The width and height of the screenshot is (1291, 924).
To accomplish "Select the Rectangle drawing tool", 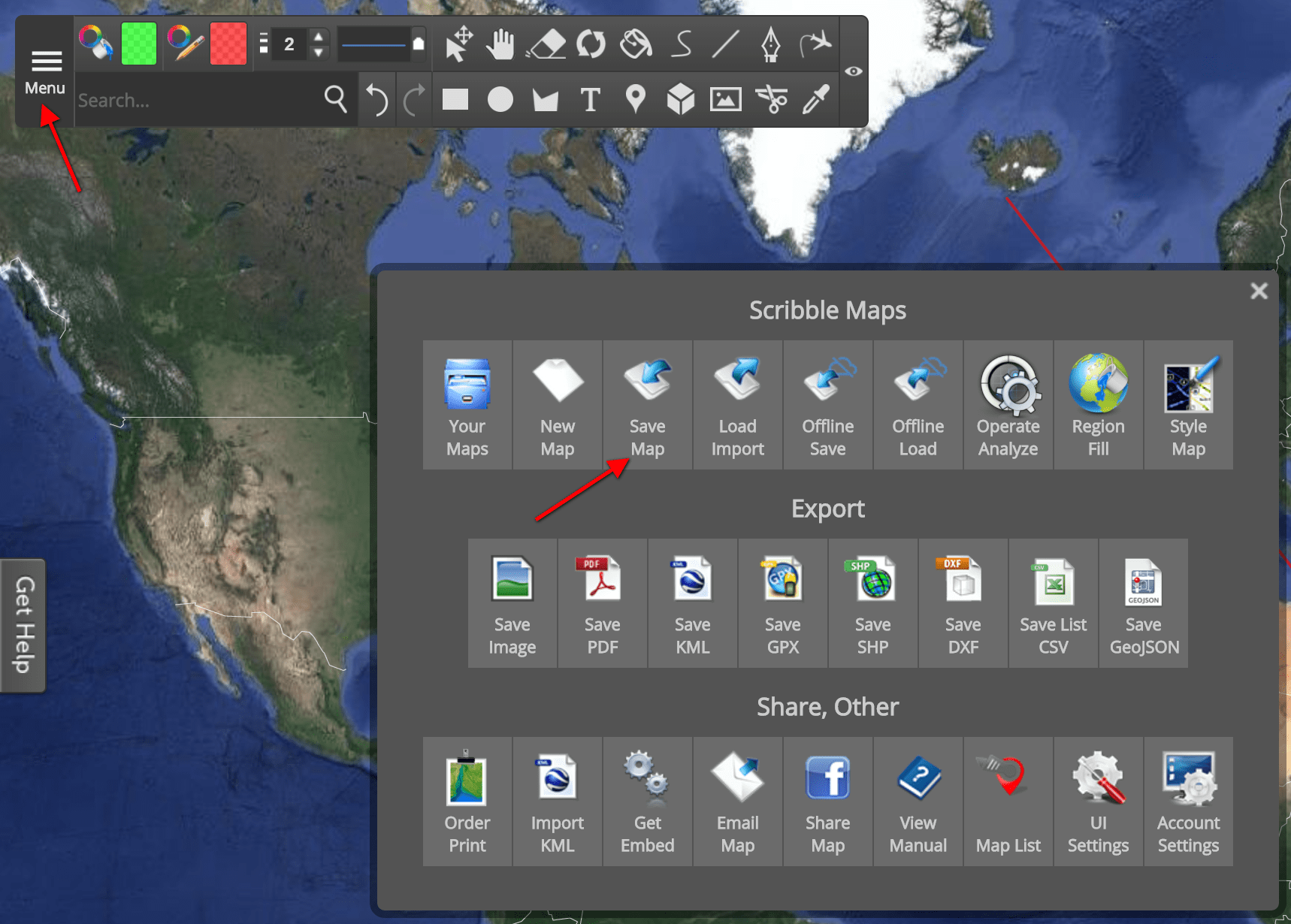I will pyautogui.click(x=455, y=98).
